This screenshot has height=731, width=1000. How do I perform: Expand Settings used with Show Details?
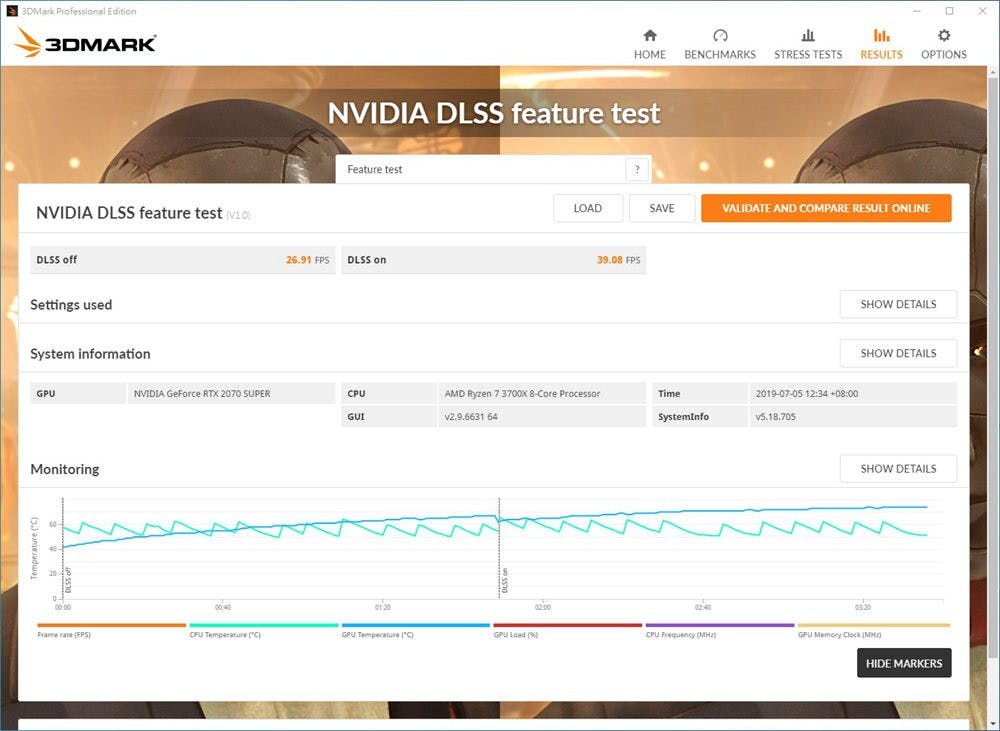tap(898, 304)
